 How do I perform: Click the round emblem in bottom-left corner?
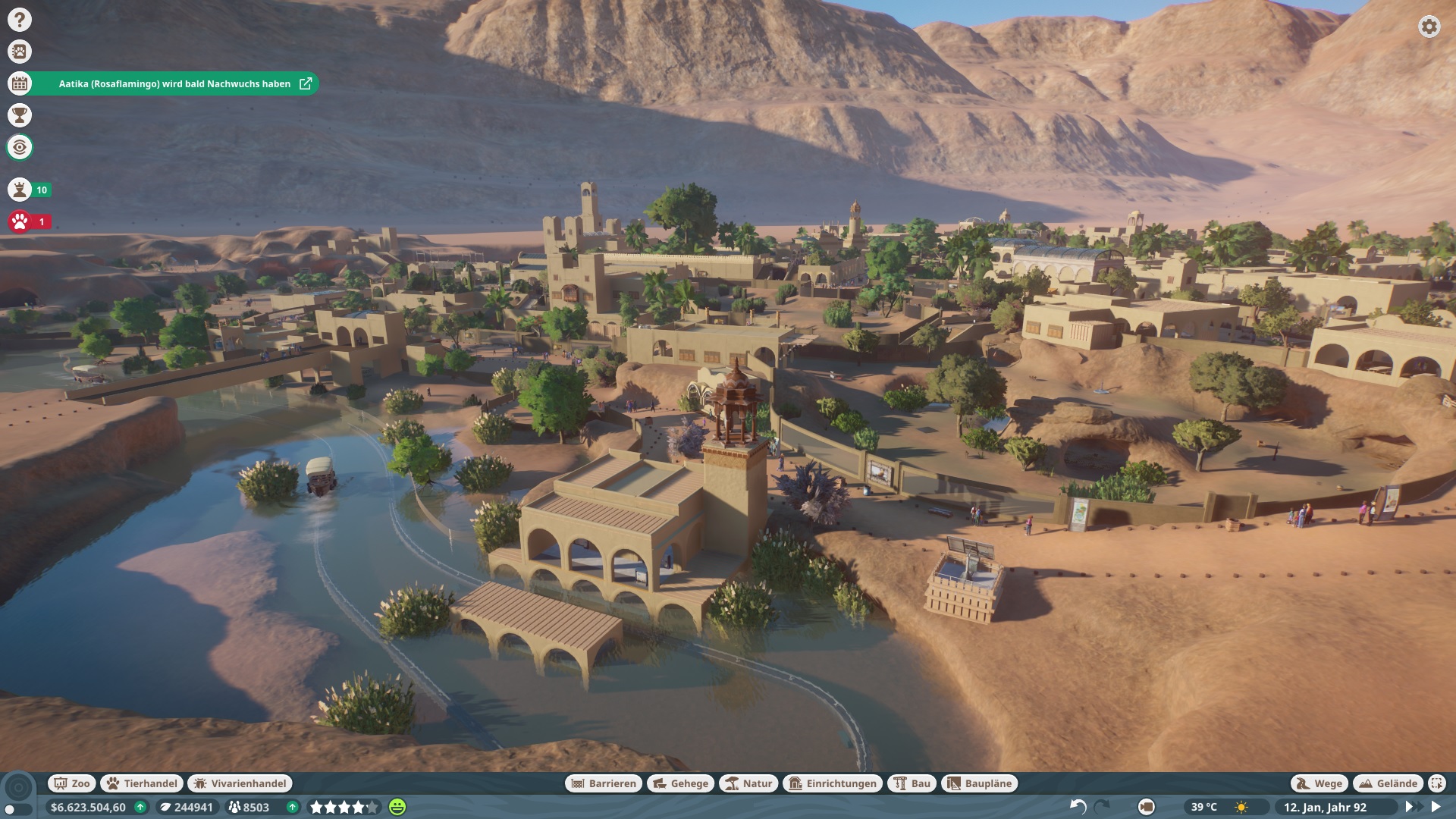coord(19,787)
